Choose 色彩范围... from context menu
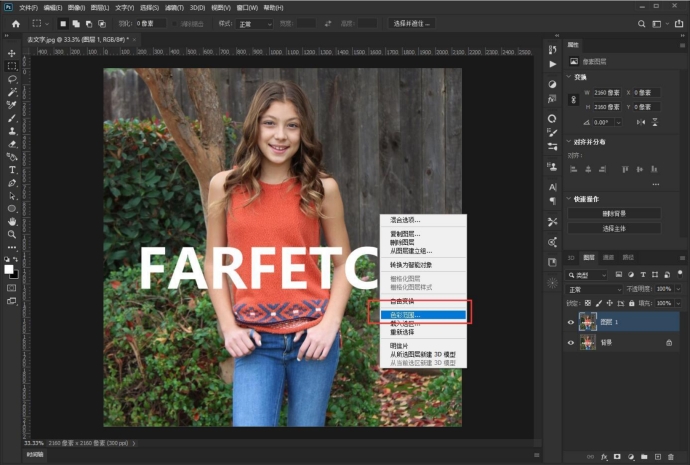Viewport: 690px width, 465px height. (423, 315)
